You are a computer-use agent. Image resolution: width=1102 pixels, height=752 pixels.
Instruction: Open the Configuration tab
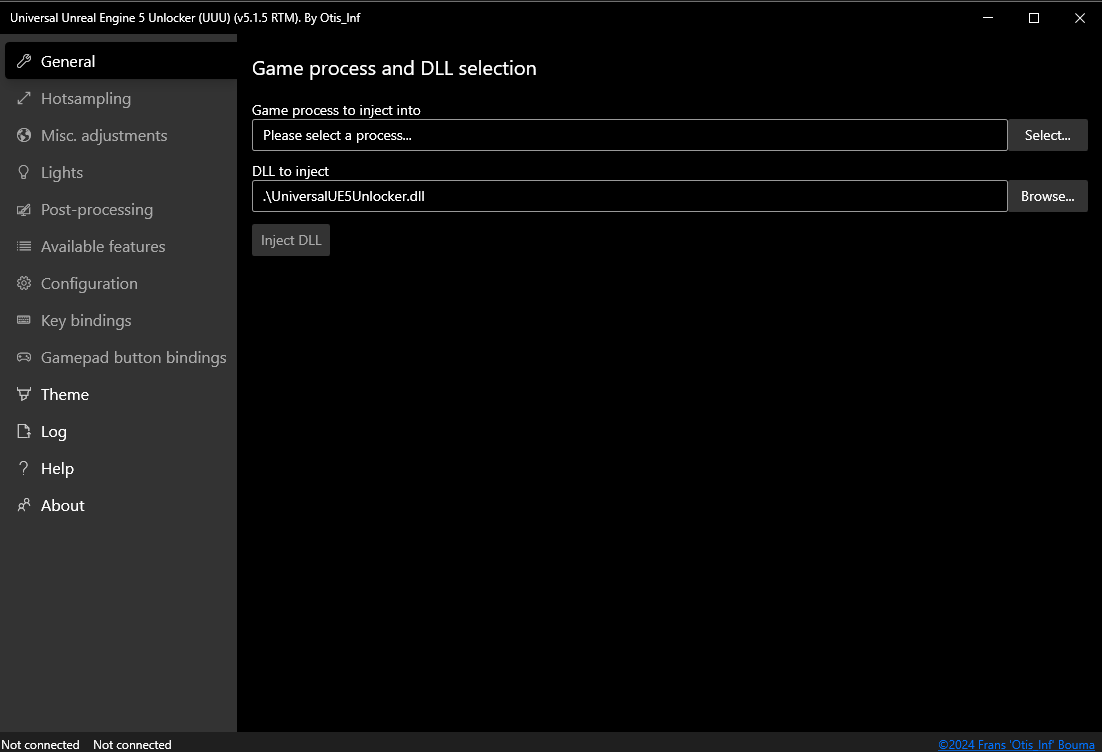[121, 283]
